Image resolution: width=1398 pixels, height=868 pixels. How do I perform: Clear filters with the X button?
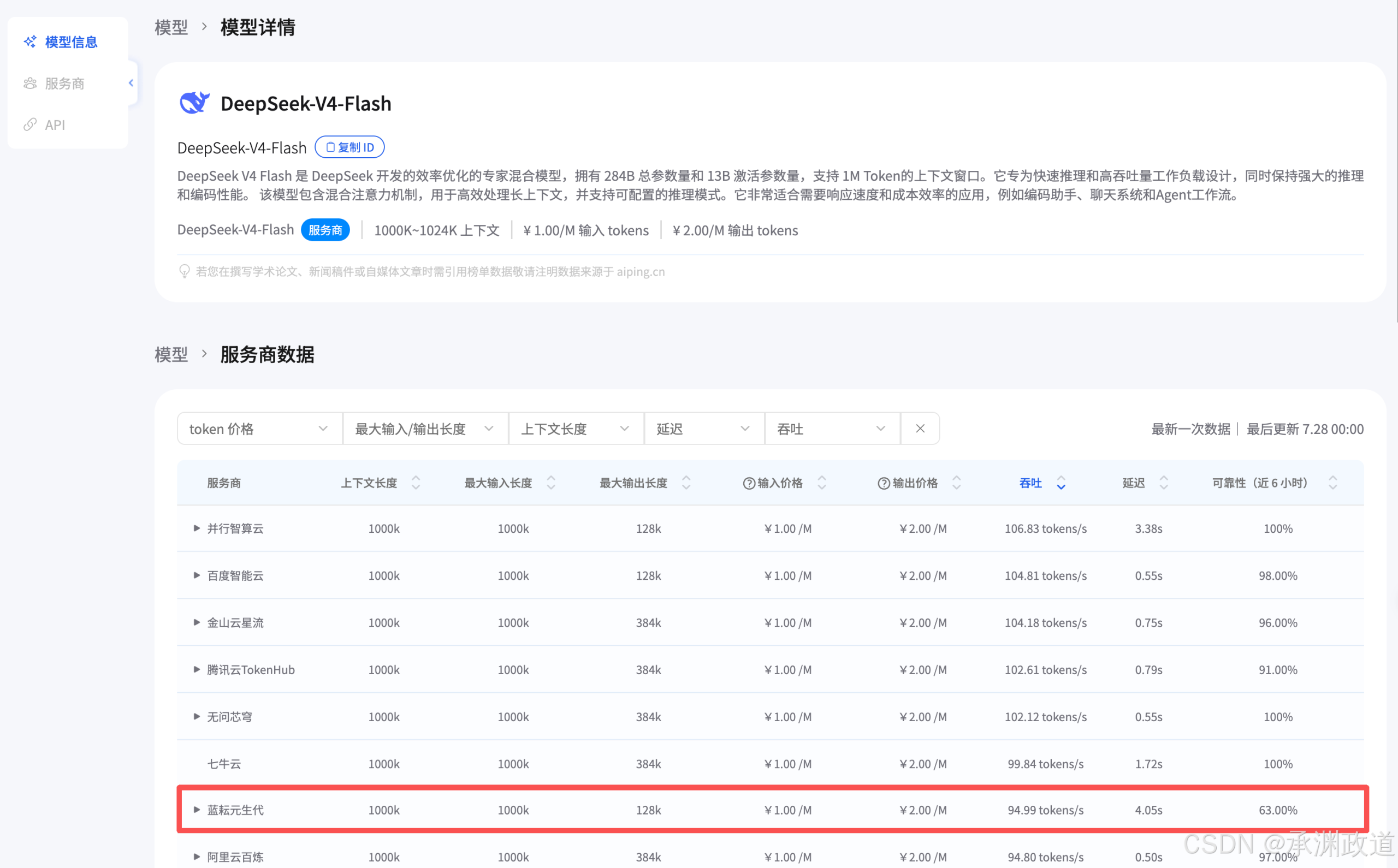point(920,429)
